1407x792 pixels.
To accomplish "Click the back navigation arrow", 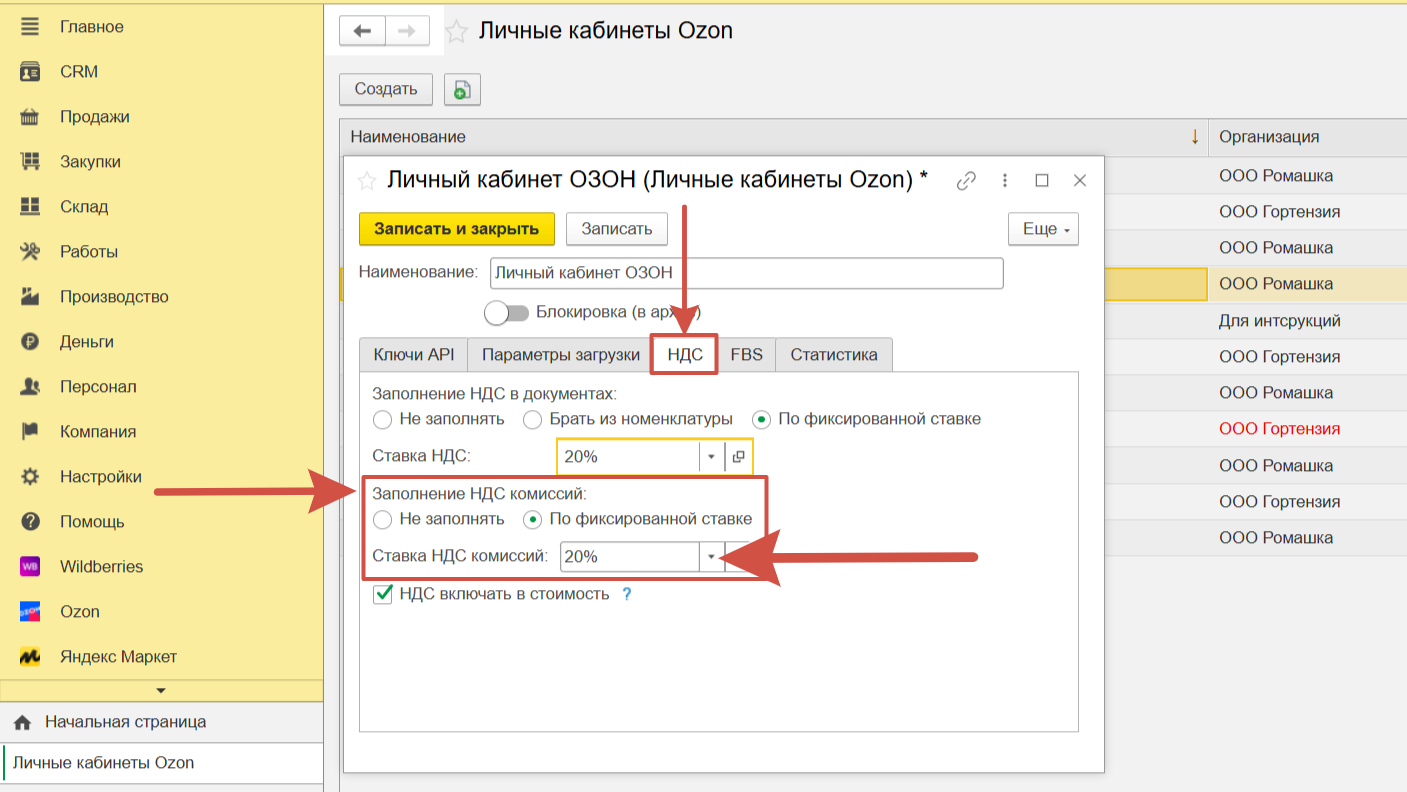I will 362,31.
